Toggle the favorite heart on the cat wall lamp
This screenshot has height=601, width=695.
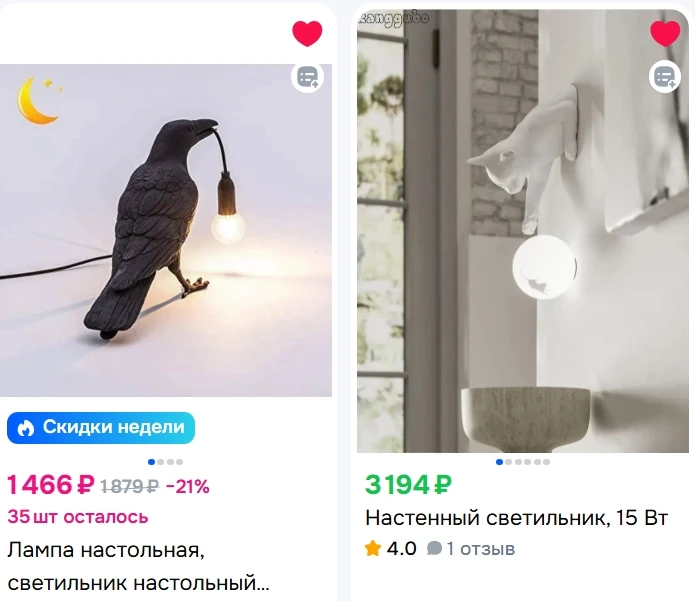665,33
